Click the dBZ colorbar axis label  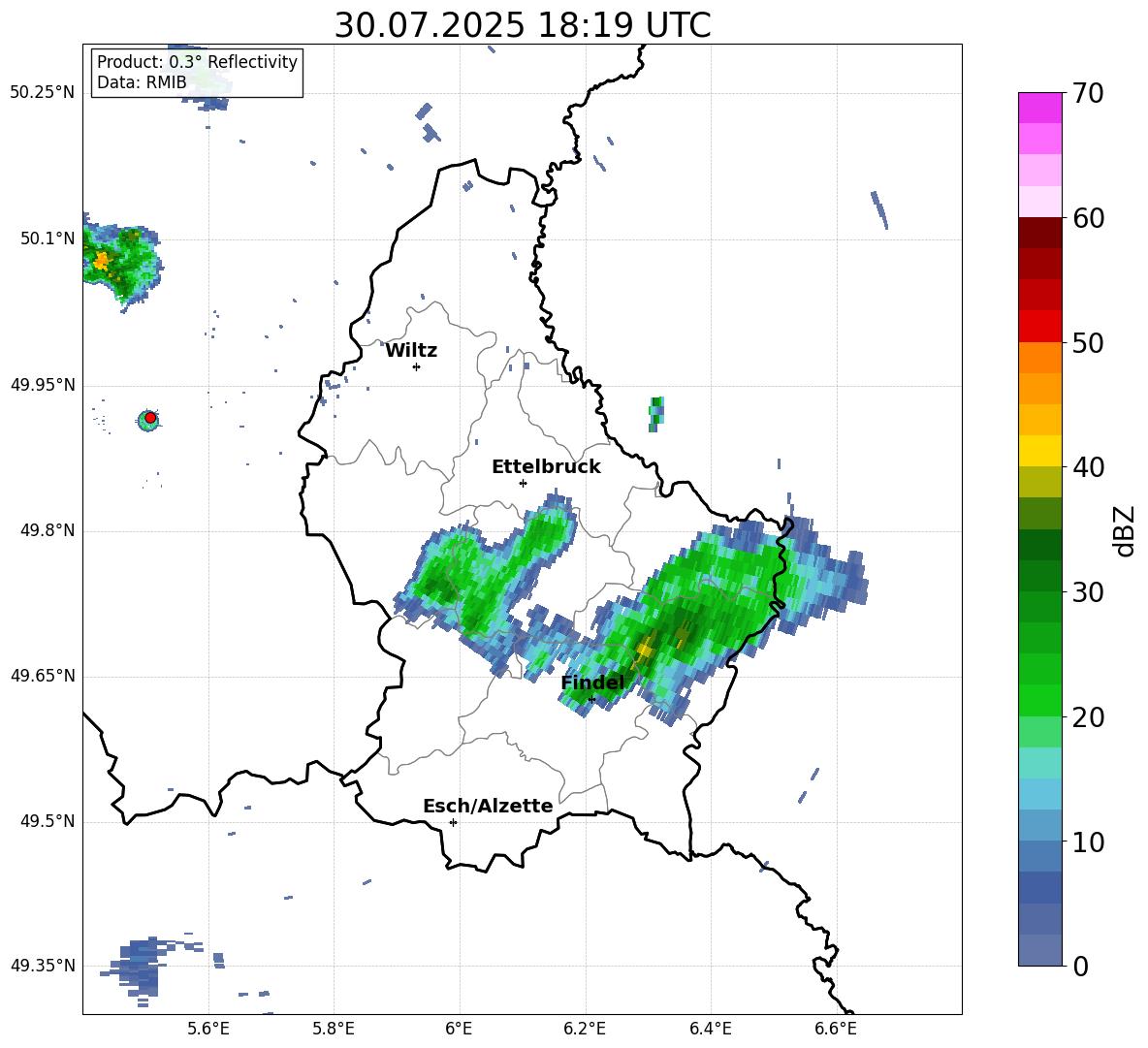point(1124,530)
